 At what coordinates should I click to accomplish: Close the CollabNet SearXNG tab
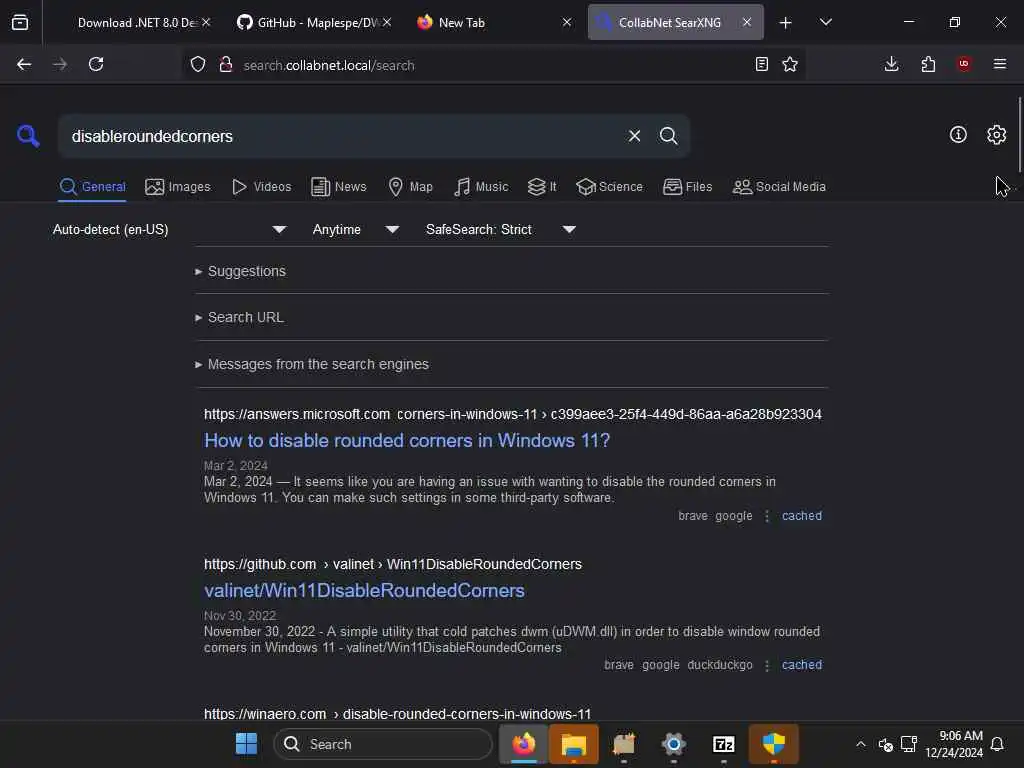746,22
